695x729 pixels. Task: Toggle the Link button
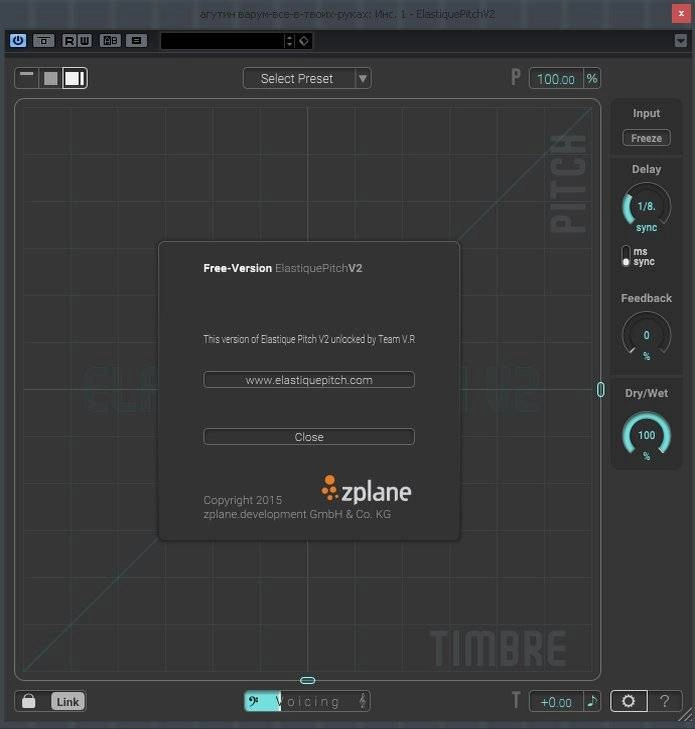pos(68,702)
